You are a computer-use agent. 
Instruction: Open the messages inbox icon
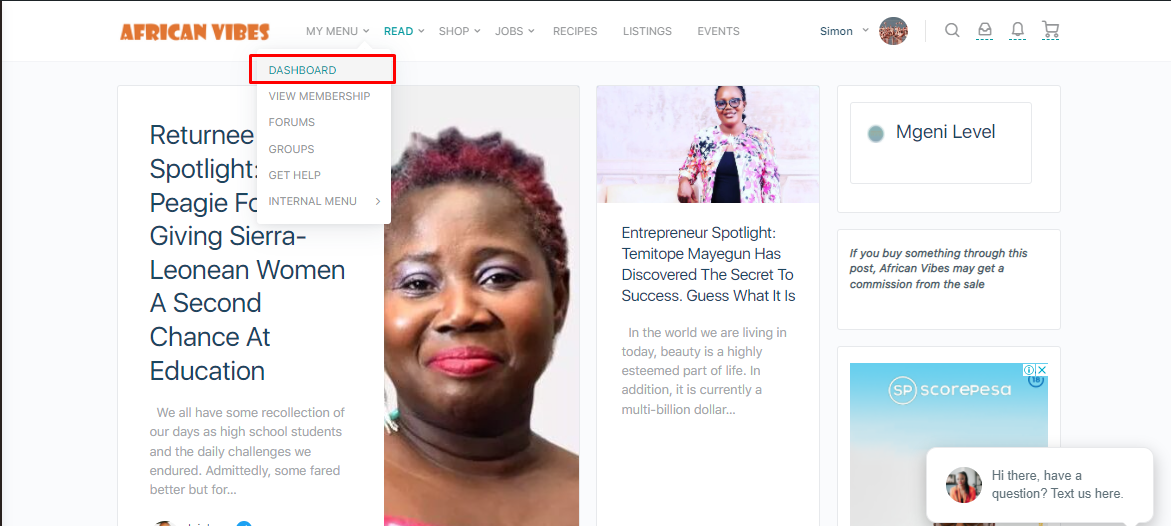coord(985,30)
